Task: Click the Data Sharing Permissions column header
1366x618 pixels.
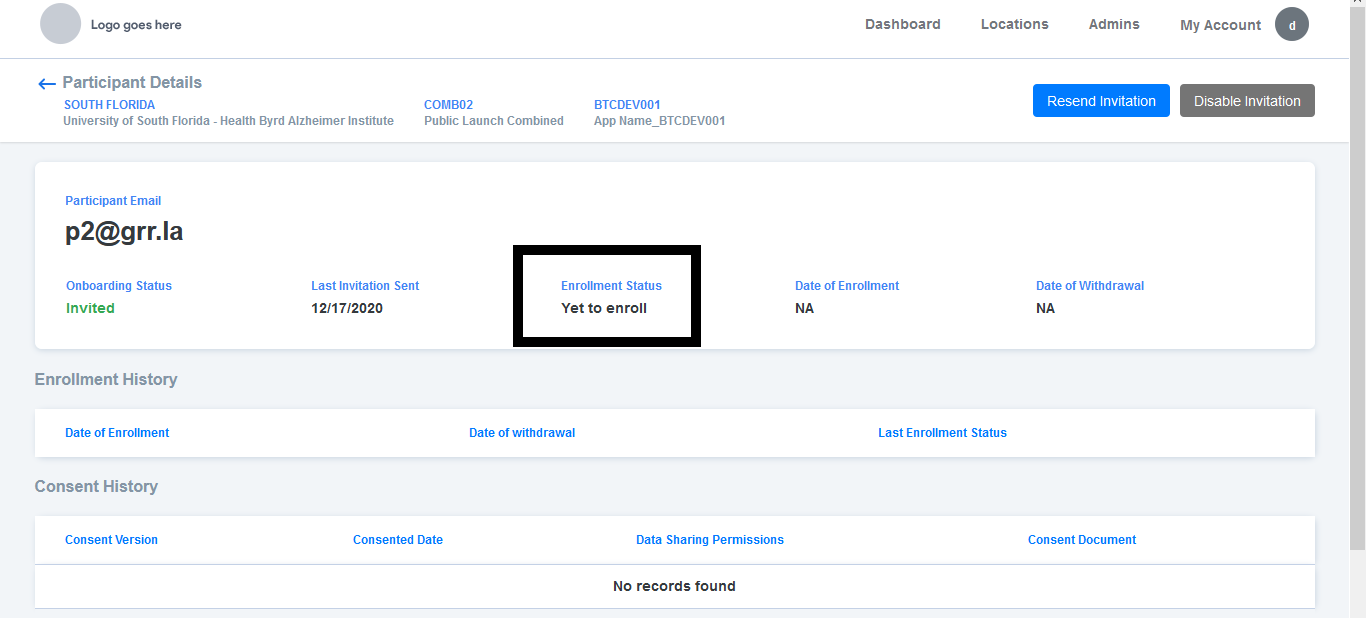Action: (710, 540)
